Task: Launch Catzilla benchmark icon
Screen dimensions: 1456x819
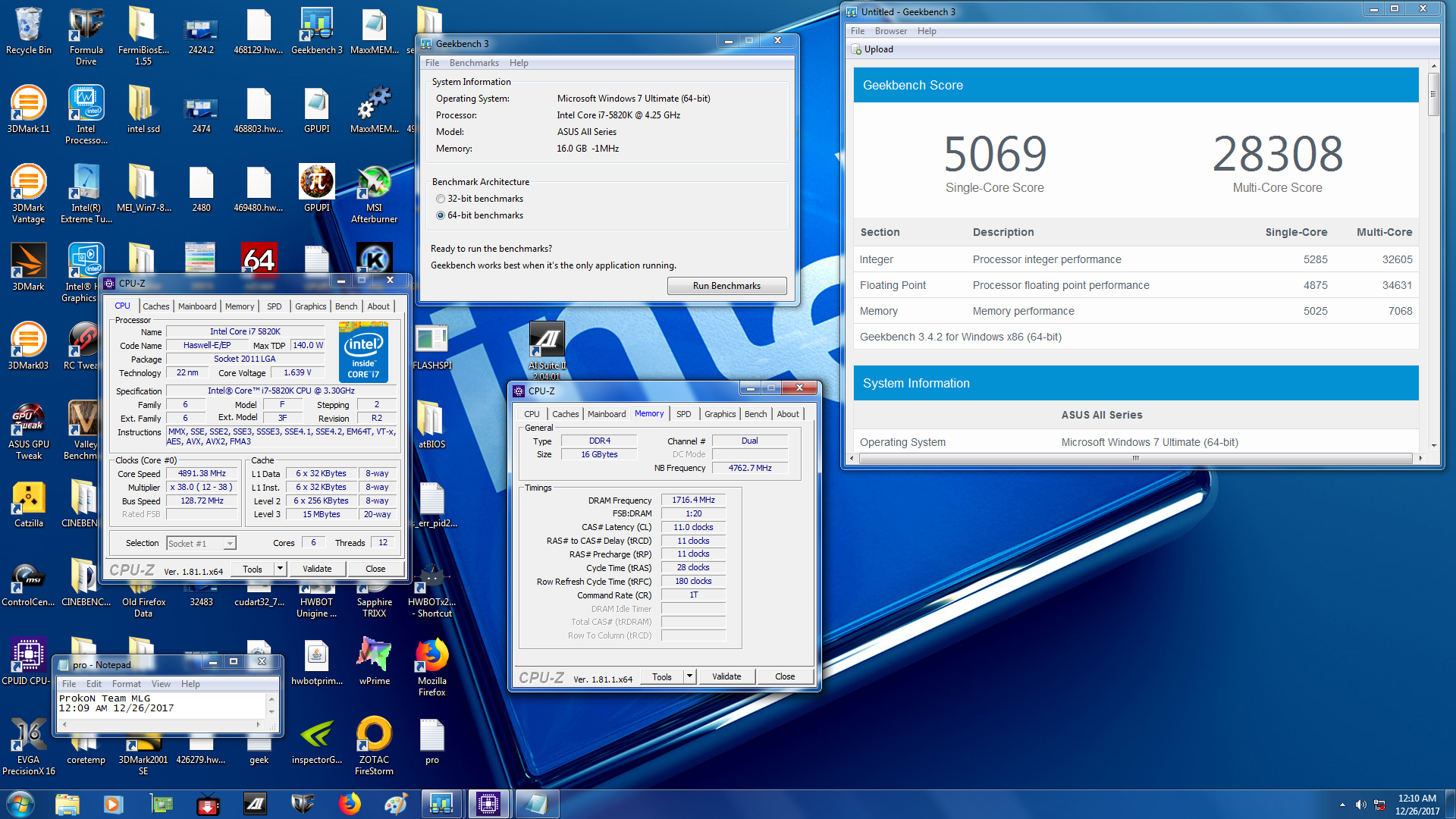Action: [x=28, y=504]
